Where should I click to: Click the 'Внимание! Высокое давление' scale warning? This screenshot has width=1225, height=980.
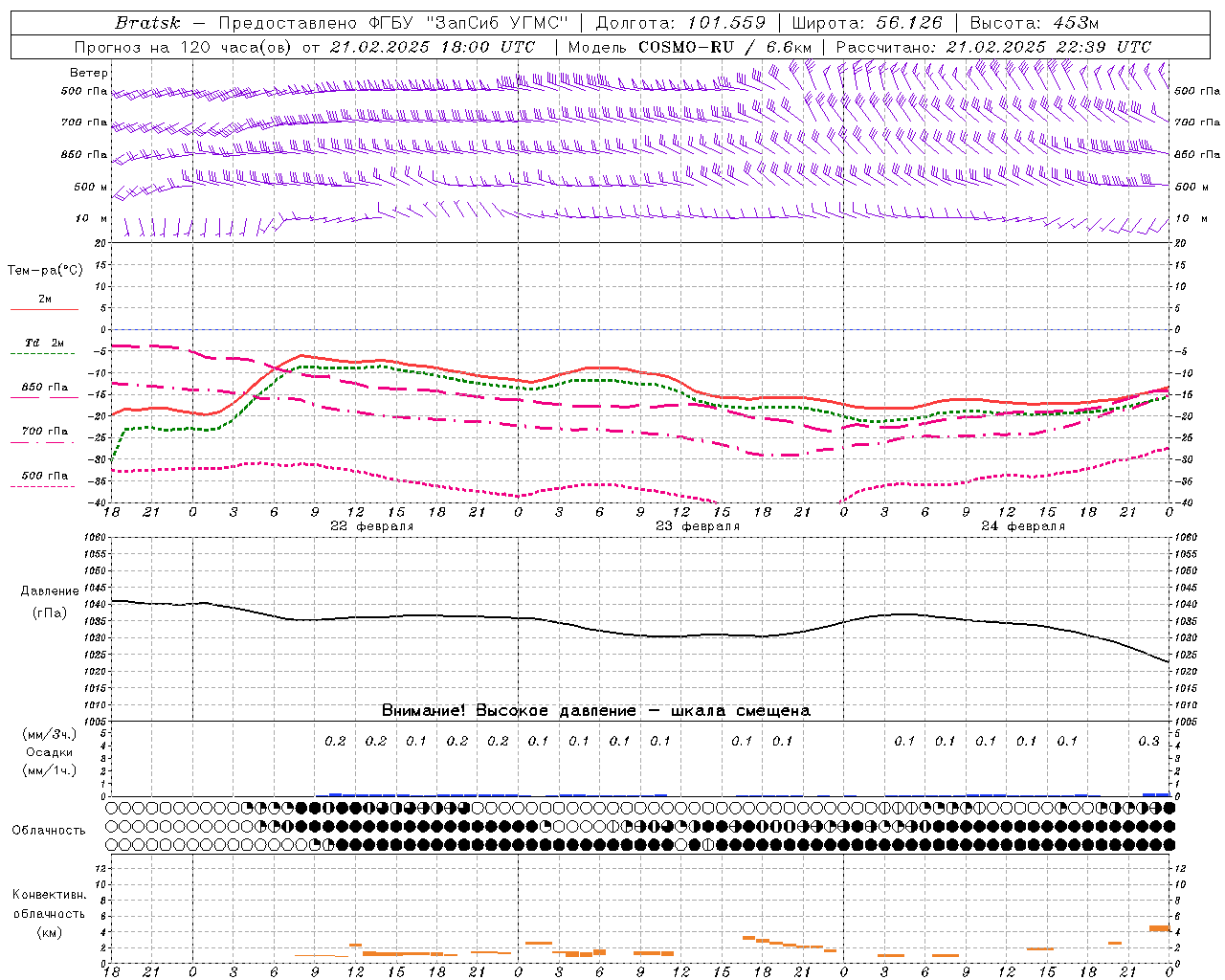[x=508, y=710]
